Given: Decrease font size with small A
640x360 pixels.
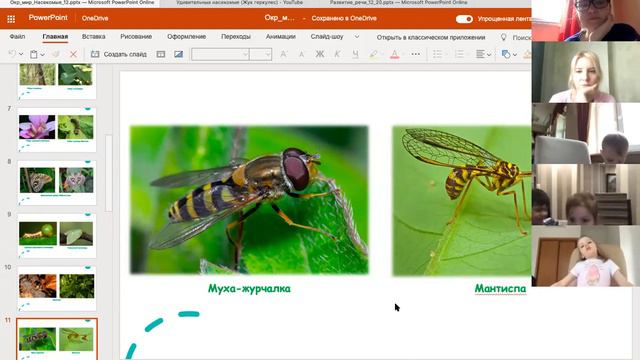Looking at the screenshot, I should click(x=301, y=54).
